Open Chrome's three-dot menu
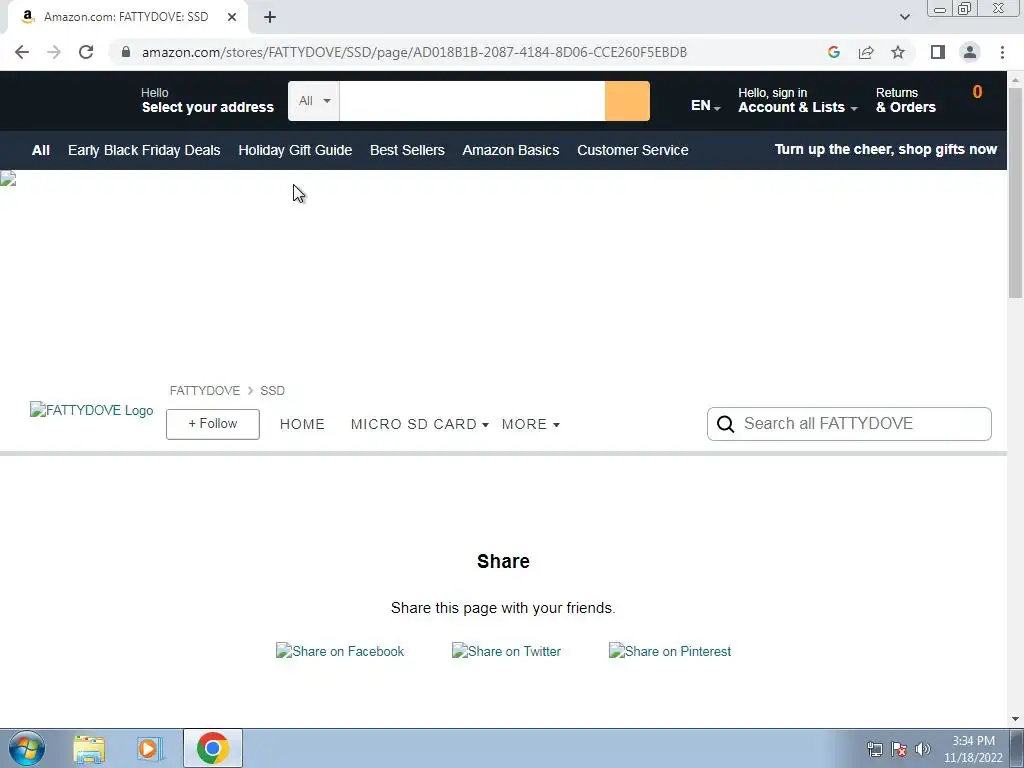Viewport: 1024px width, 768px height. [1002, 52]
